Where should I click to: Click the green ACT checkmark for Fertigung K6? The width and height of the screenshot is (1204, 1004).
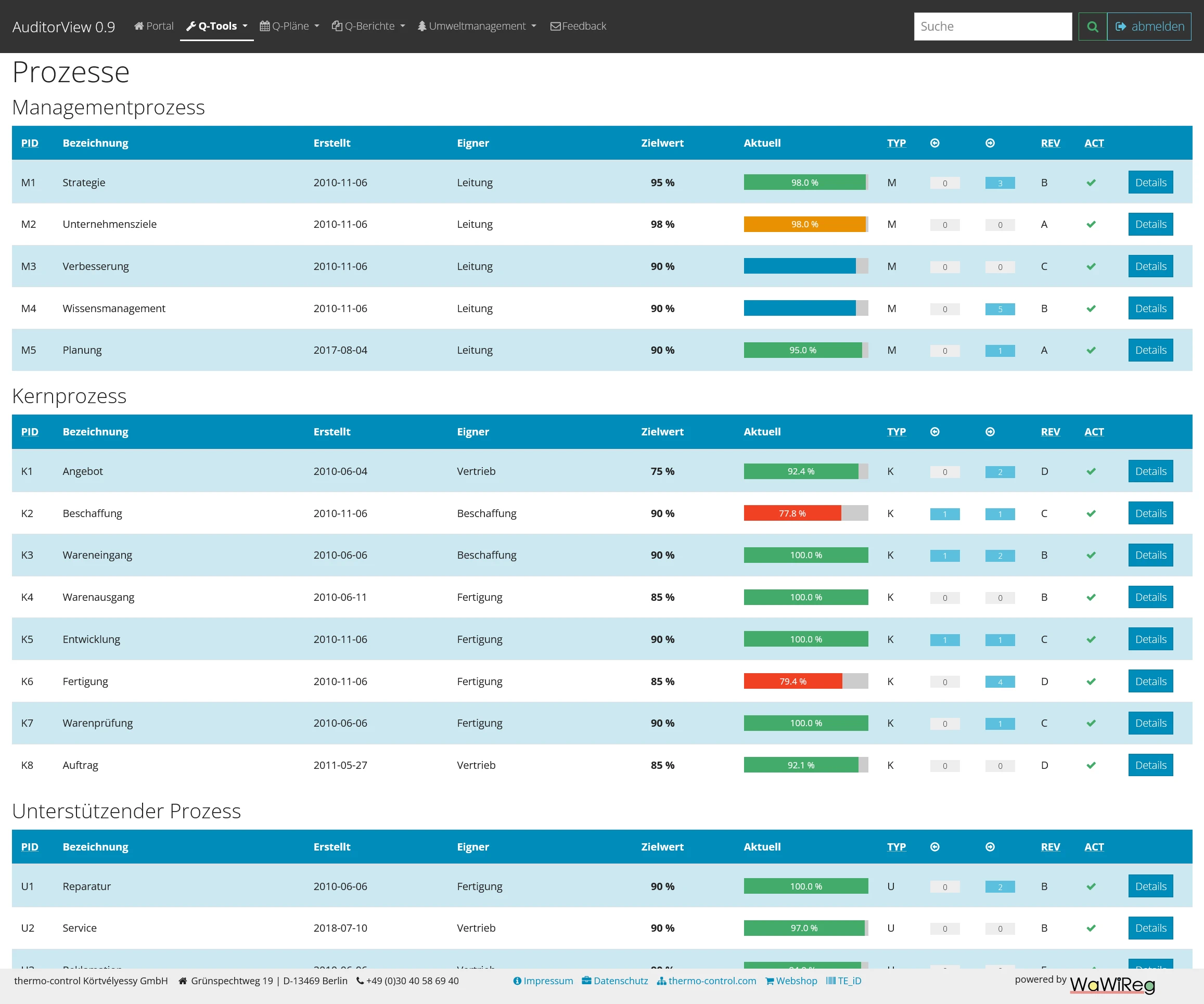tap(1091, 681)
